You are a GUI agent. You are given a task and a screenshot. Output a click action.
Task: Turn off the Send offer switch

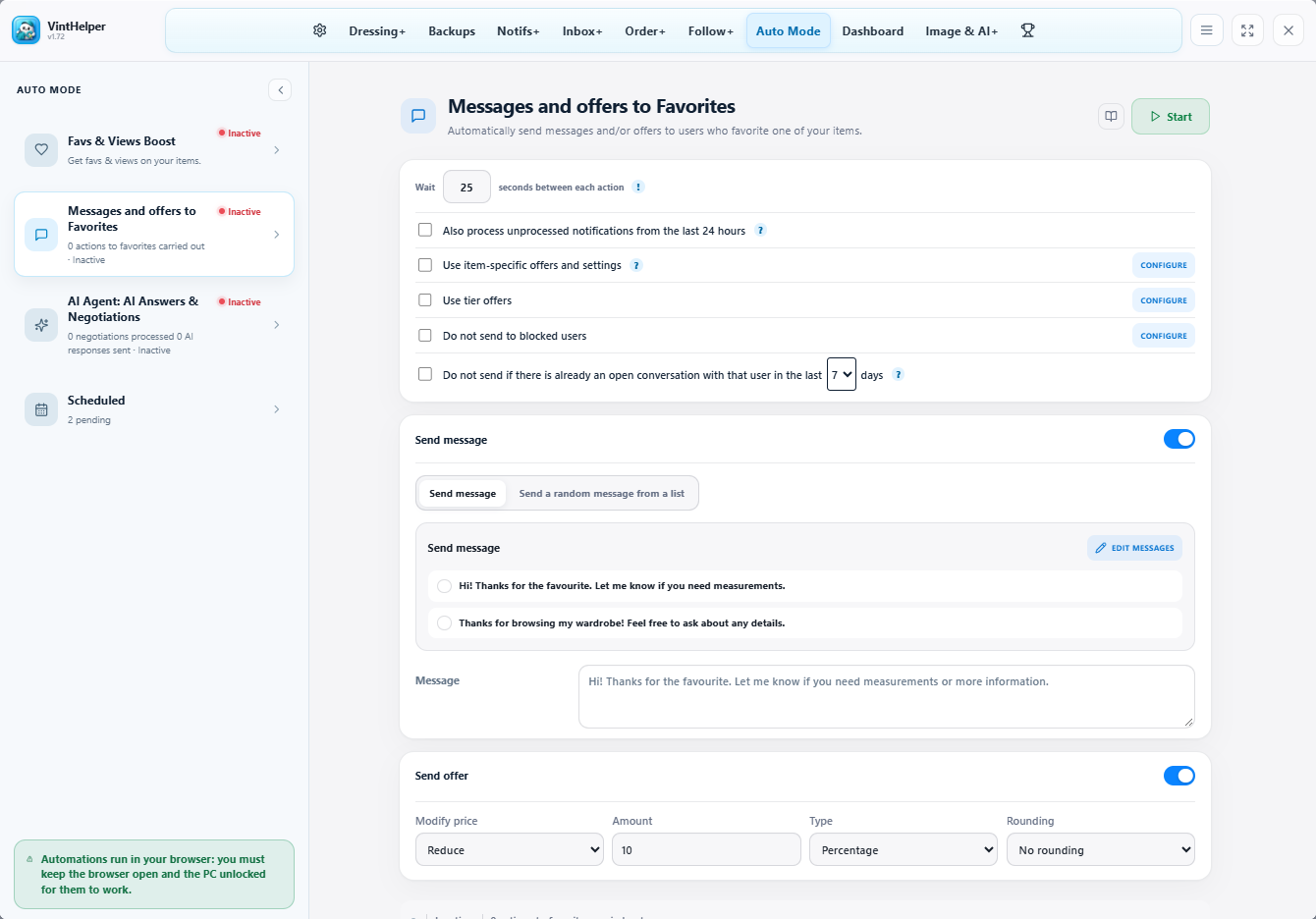1179,776
